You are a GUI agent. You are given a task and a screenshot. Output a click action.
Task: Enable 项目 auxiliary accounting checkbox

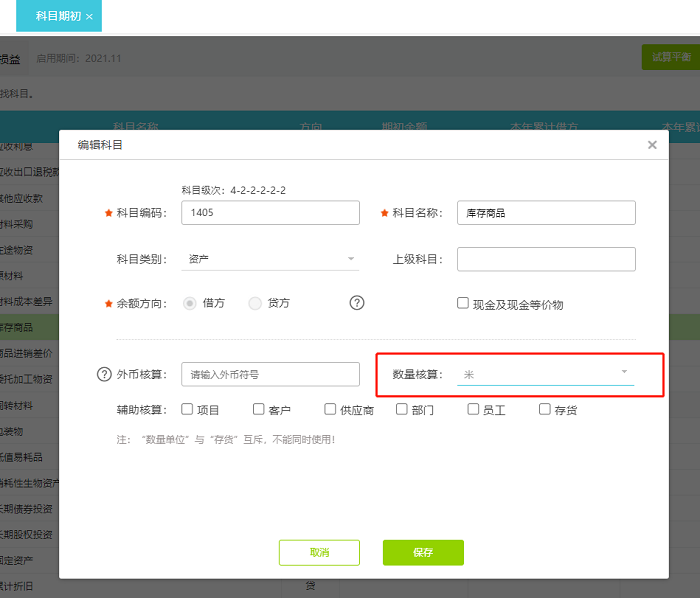pos(187,409)
